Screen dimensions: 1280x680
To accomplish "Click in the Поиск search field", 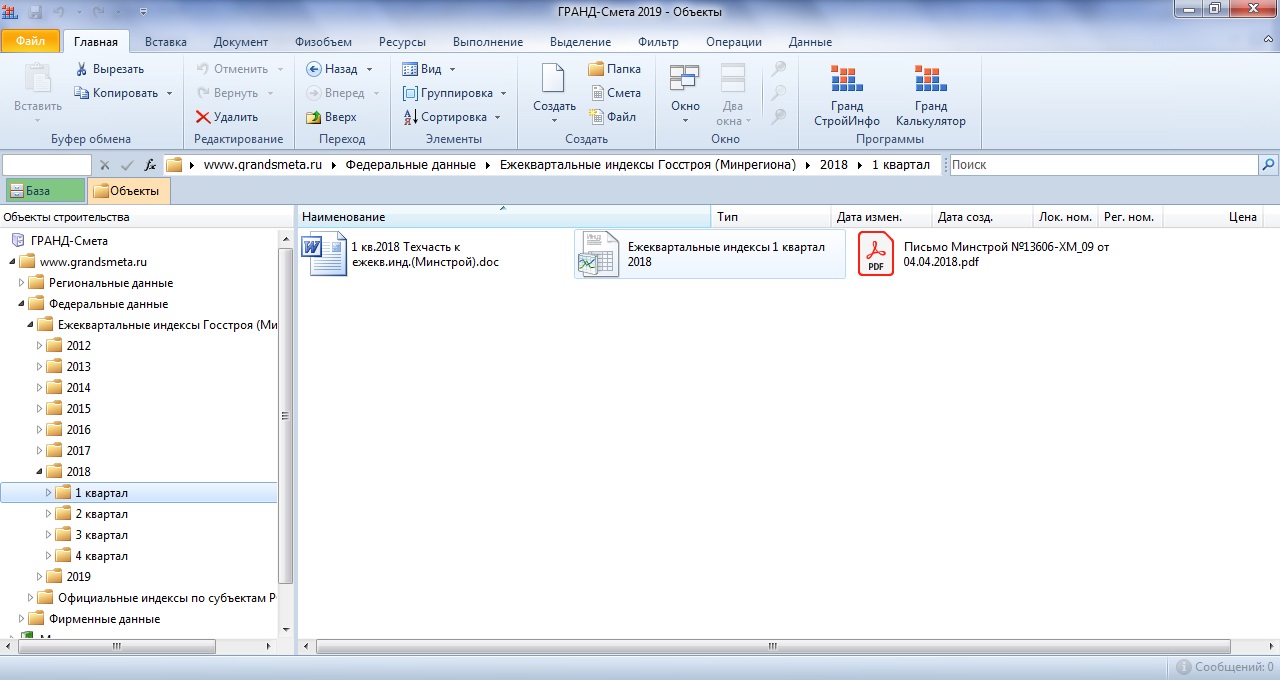I will [x=1103, y=165].
